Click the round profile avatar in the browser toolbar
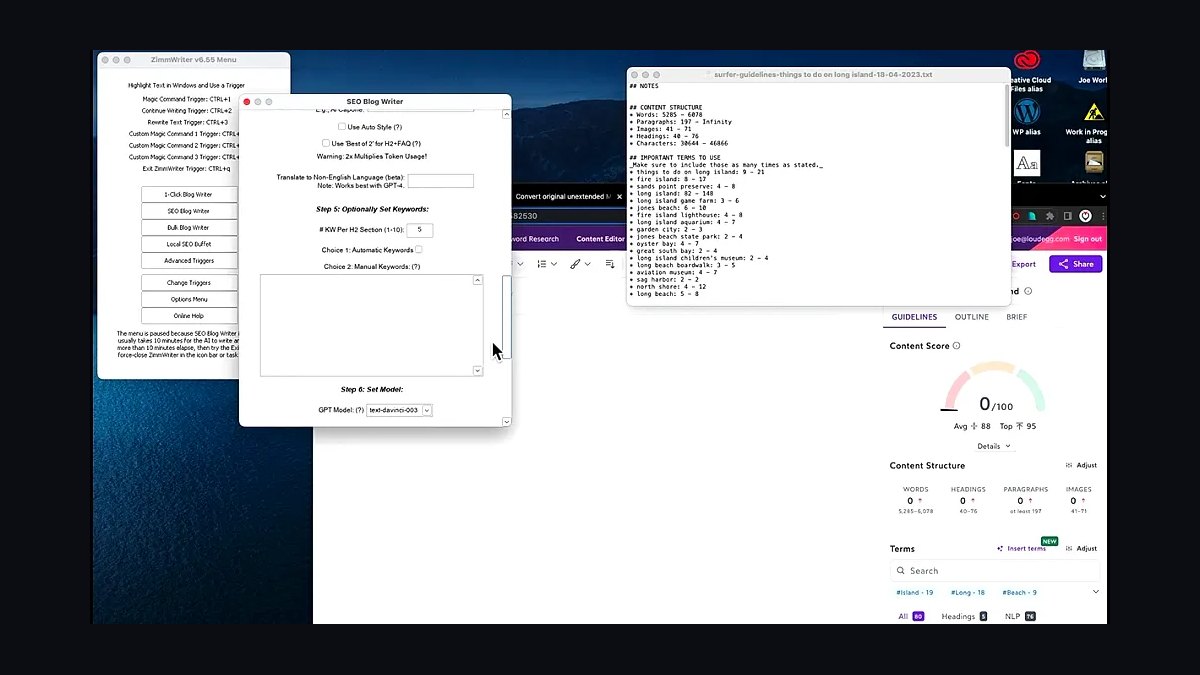Image resolution: width=1200 pixels, height=675 pixels. pyautogui.click(x=1085, y=215)
